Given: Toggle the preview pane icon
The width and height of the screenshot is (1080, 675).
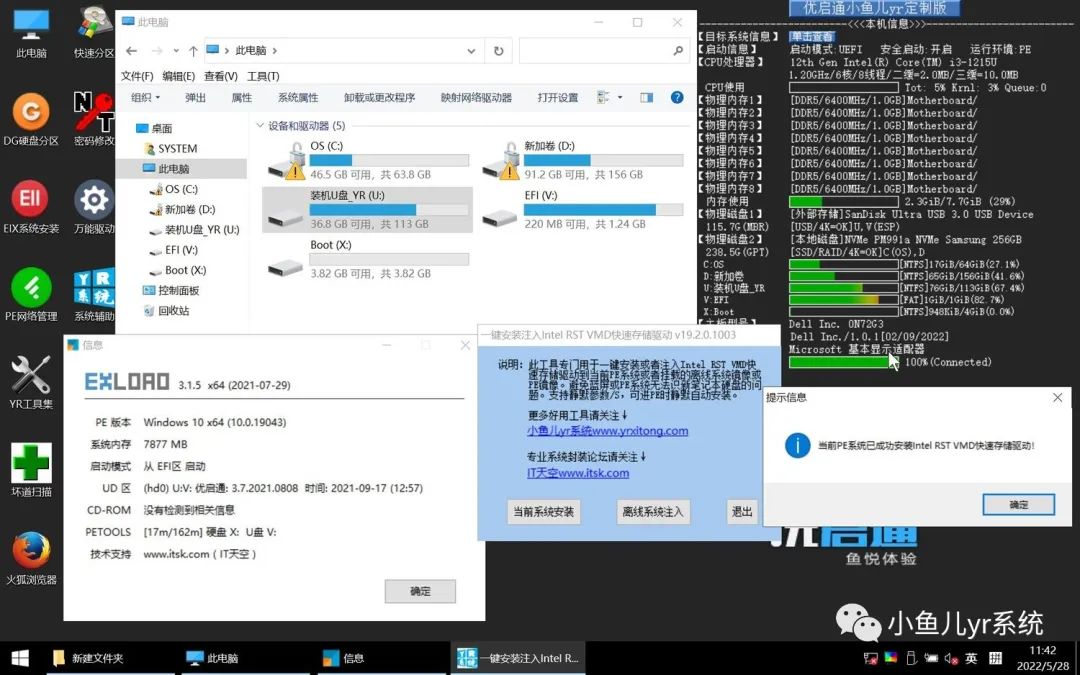Looking at the screenshot, I should click(646, 98).
